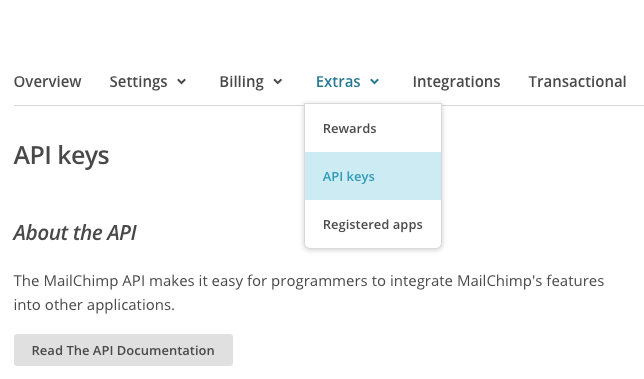Click the words 'MailChimp's features' in description
Viewport: 644px width, 379px height.
click(531, 281)
